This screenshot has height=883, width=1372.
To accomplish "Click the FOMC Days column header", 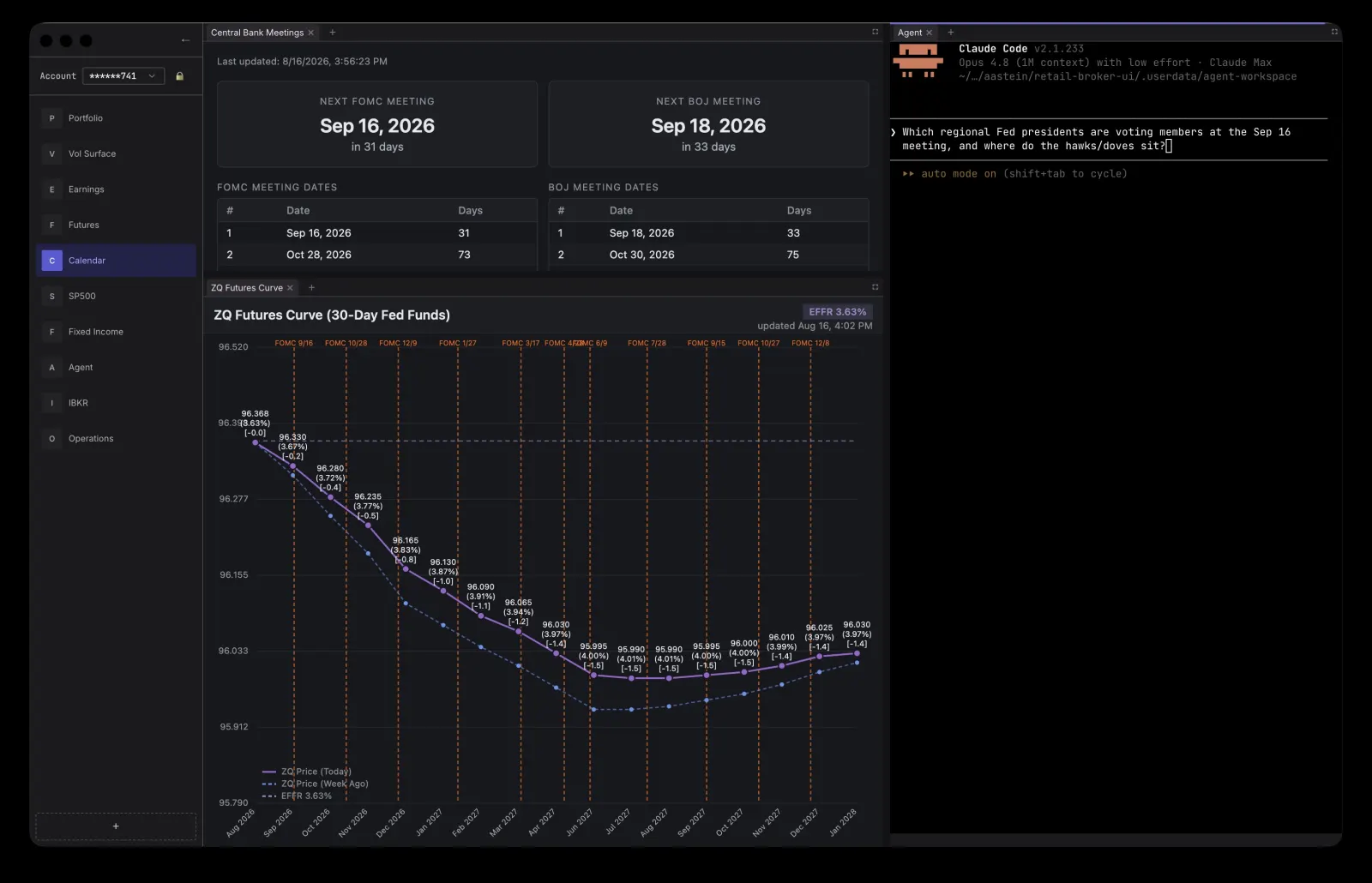I will (470, 211).
